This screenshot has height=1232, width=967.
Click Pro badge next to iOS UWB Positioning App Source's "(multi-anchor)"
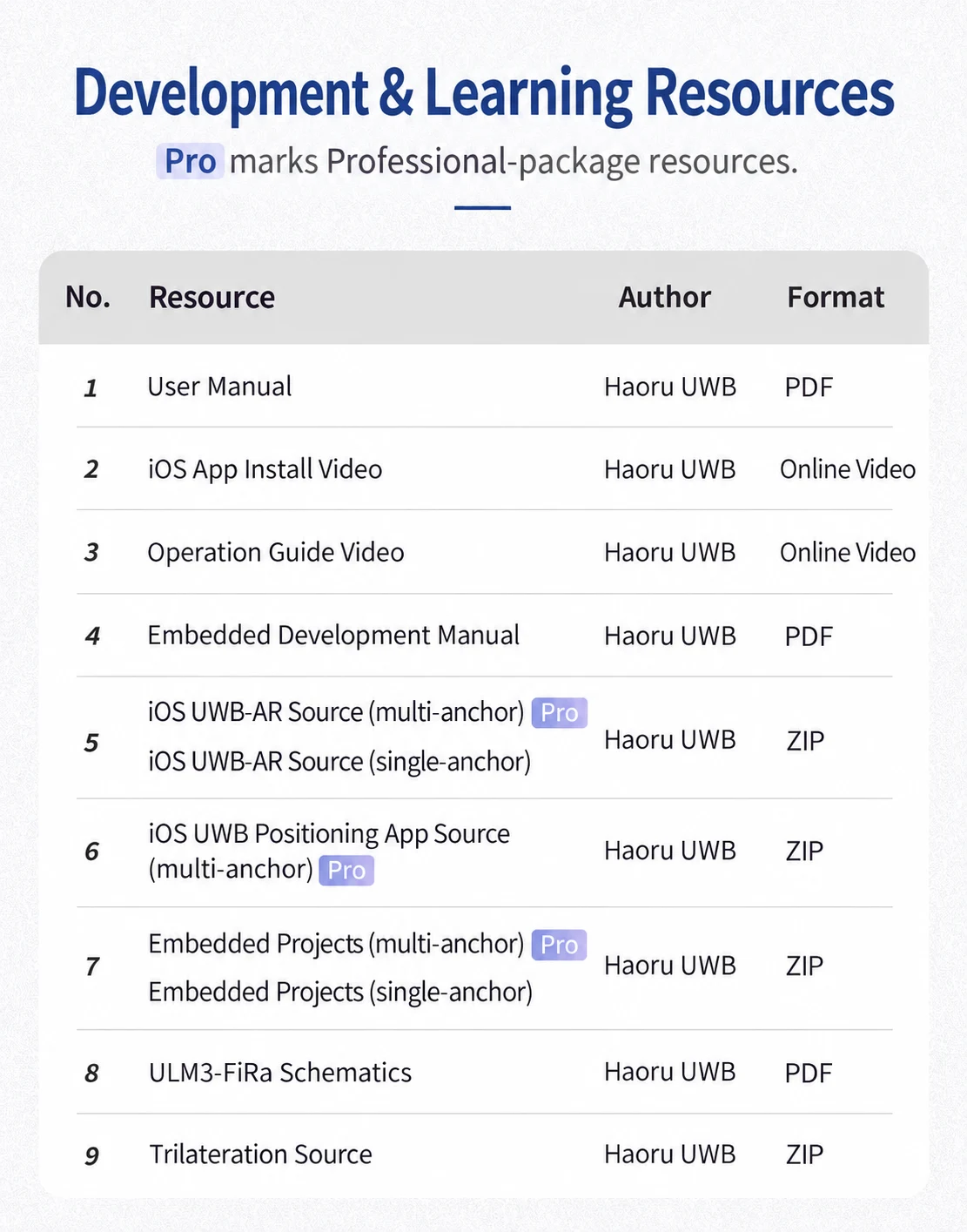tap(346, 870)
